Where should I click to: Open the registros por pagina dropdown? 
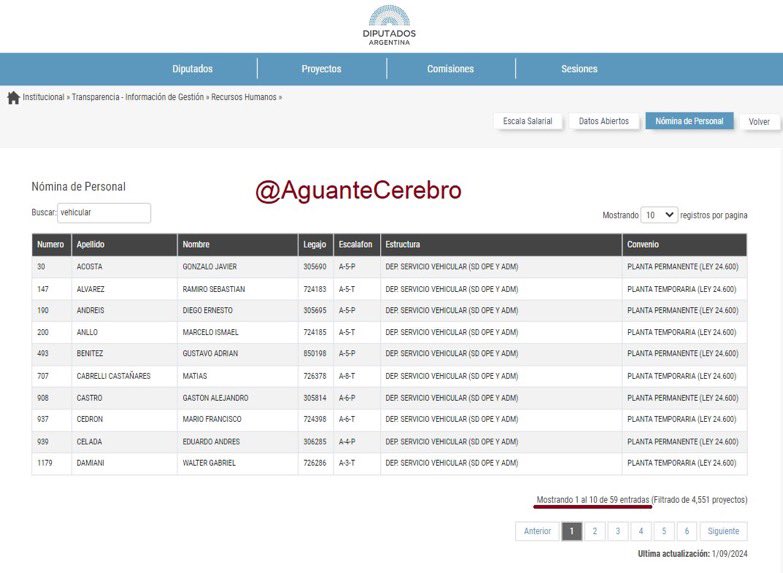coord(659,215)
